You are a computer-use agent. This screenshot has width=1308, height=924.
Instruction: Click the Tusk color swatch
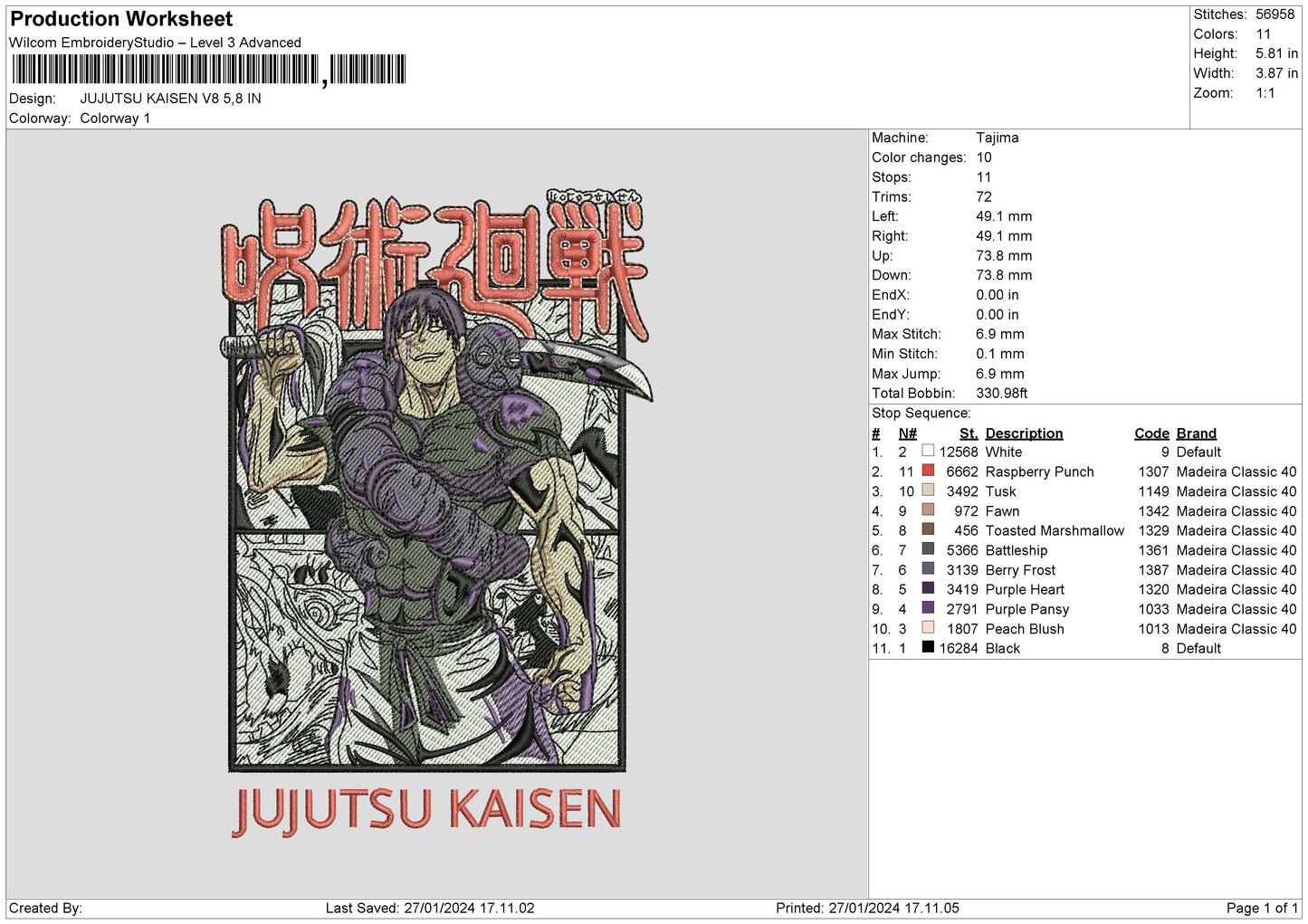(x=928, y=491)
